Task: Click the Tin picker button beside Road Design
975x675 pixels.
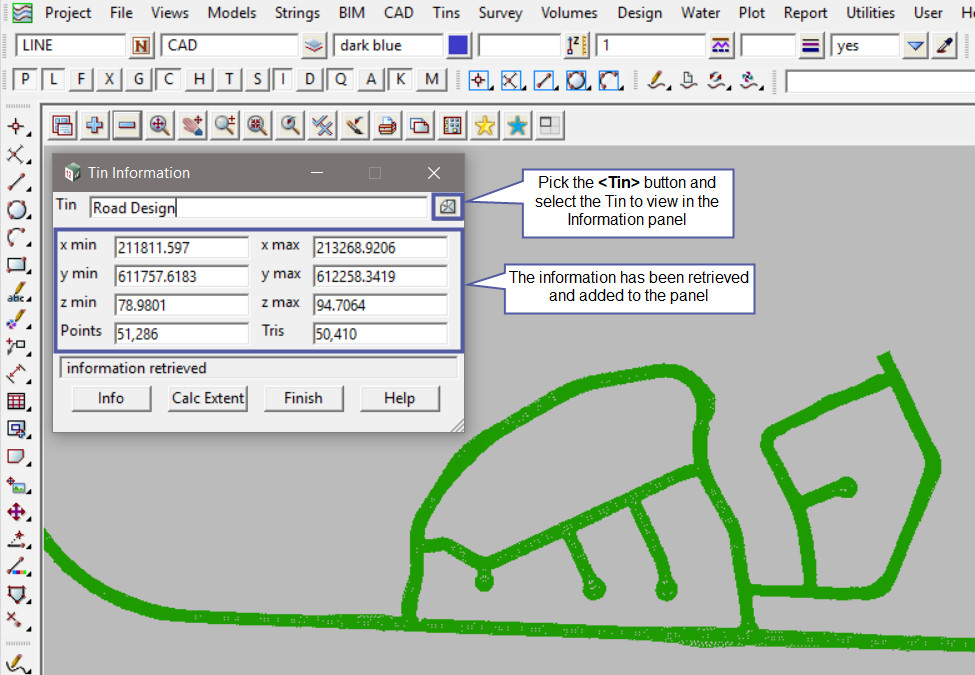Action: pyautogui.click(x=447, y=207)
